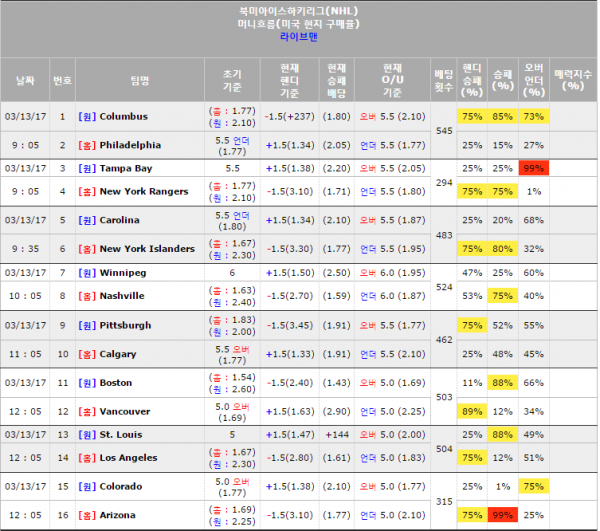Click bet count 524 for Winnipeg game
600x531 pixels.
point(444,287)
